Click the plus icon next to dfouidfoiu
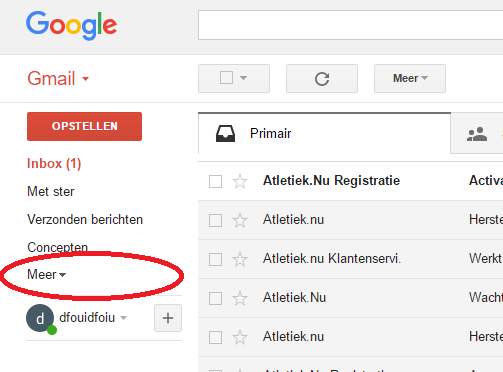503x372 pixels. [168, 318]
